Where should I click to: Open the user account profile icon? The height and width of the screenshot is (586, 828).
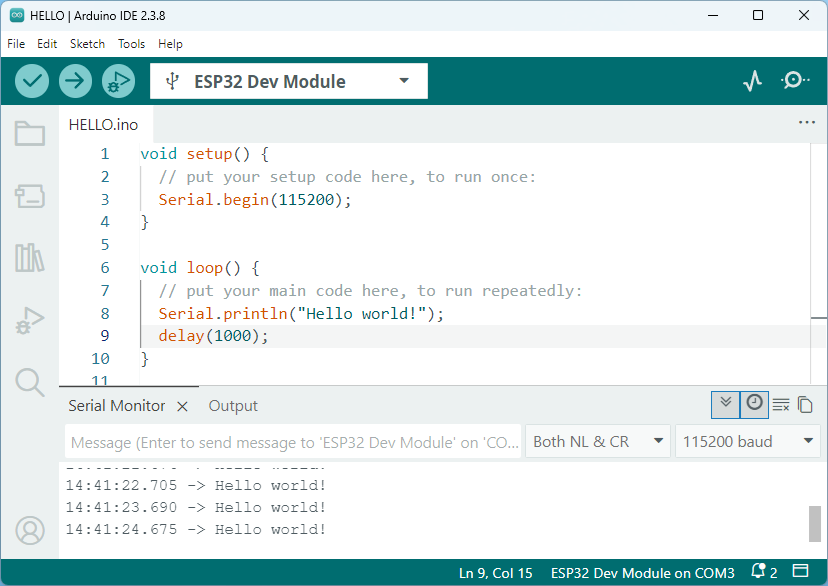[x=30, y=530]
